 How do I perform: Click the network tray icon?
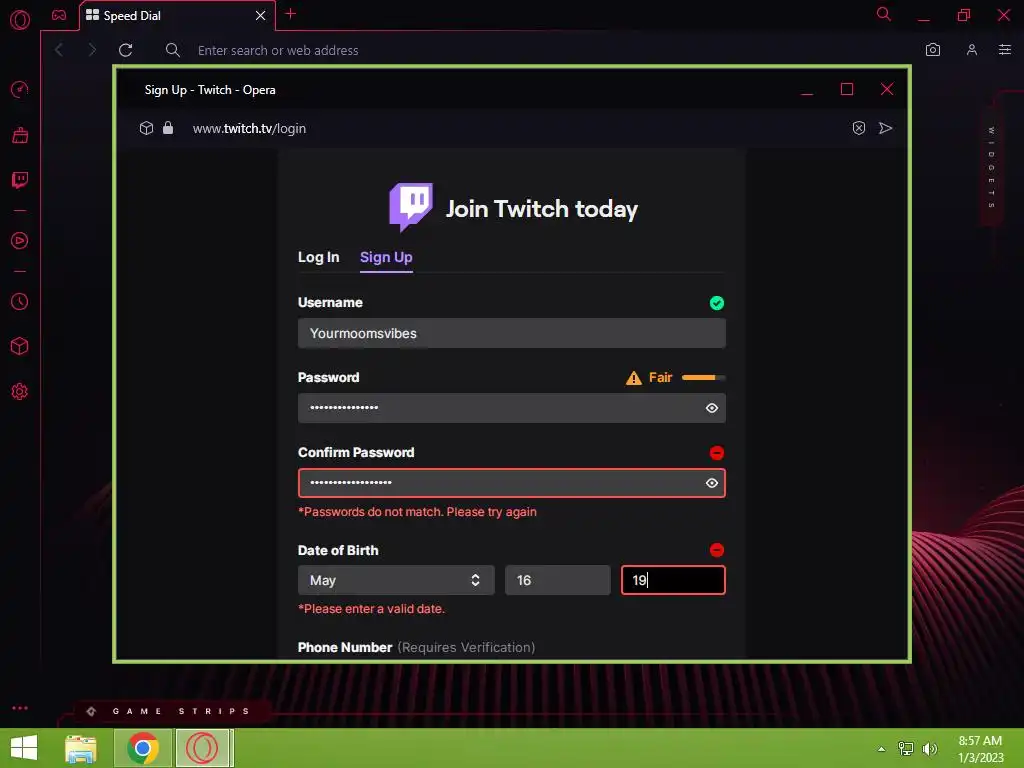(x=906, y=748)
